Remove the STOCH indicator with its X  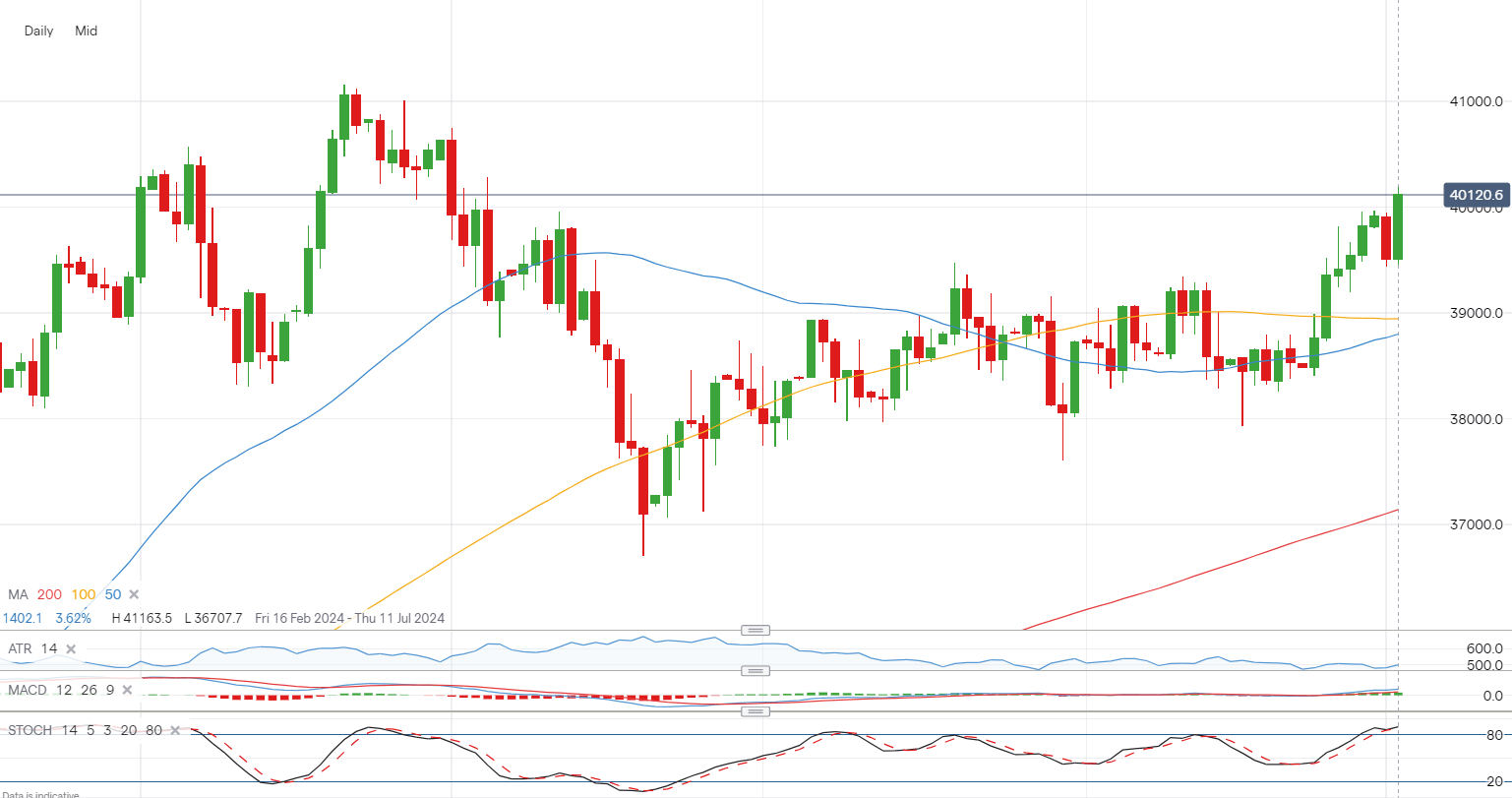coord(175,731)
